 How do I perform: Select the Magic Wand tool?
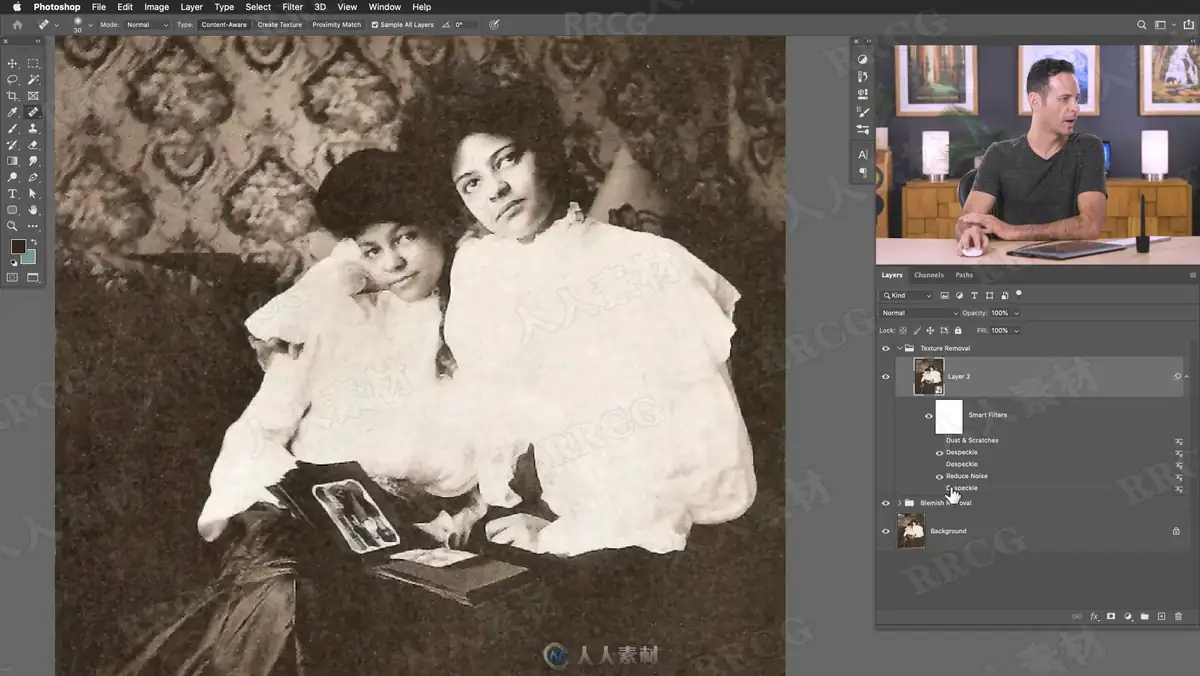(x=33, y=79)
